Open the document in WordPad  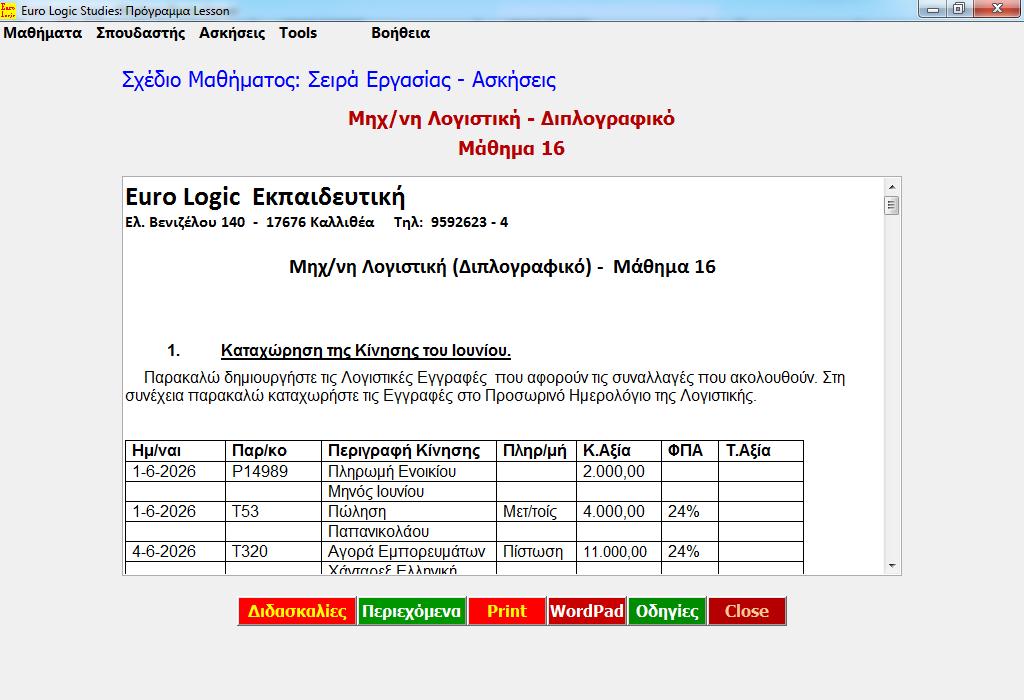(x=586, y=611)
